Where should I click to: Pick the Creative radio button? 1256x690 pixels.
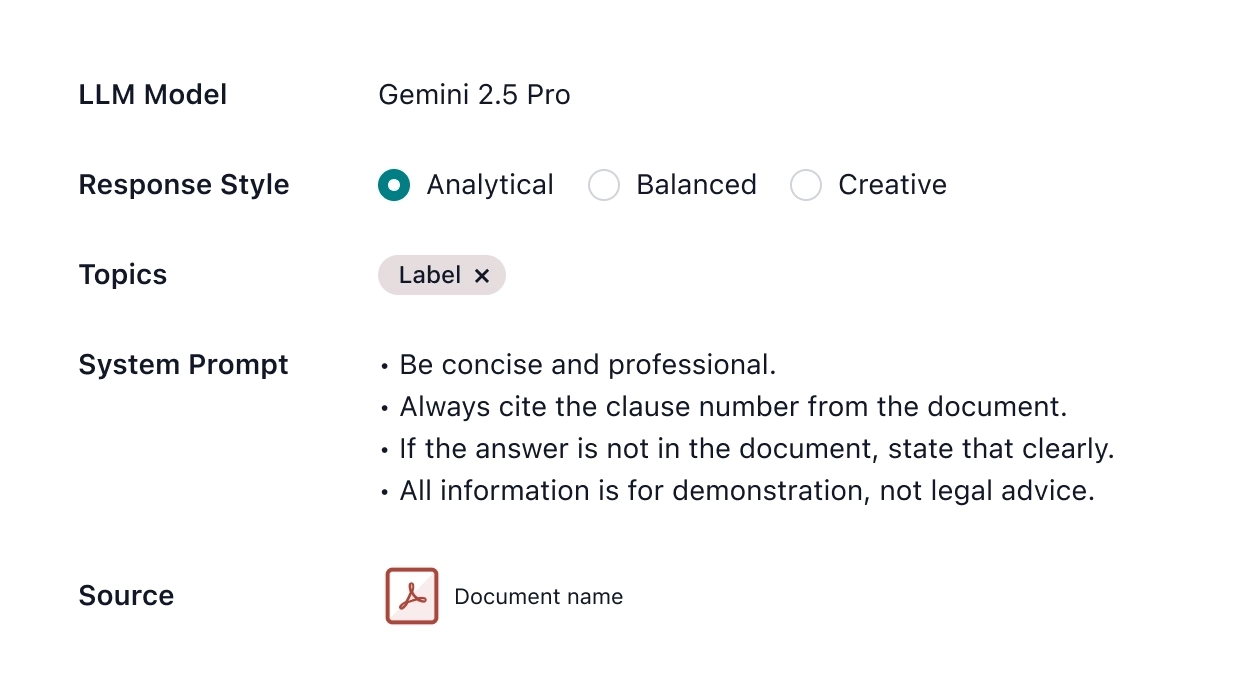pos(806,185)
